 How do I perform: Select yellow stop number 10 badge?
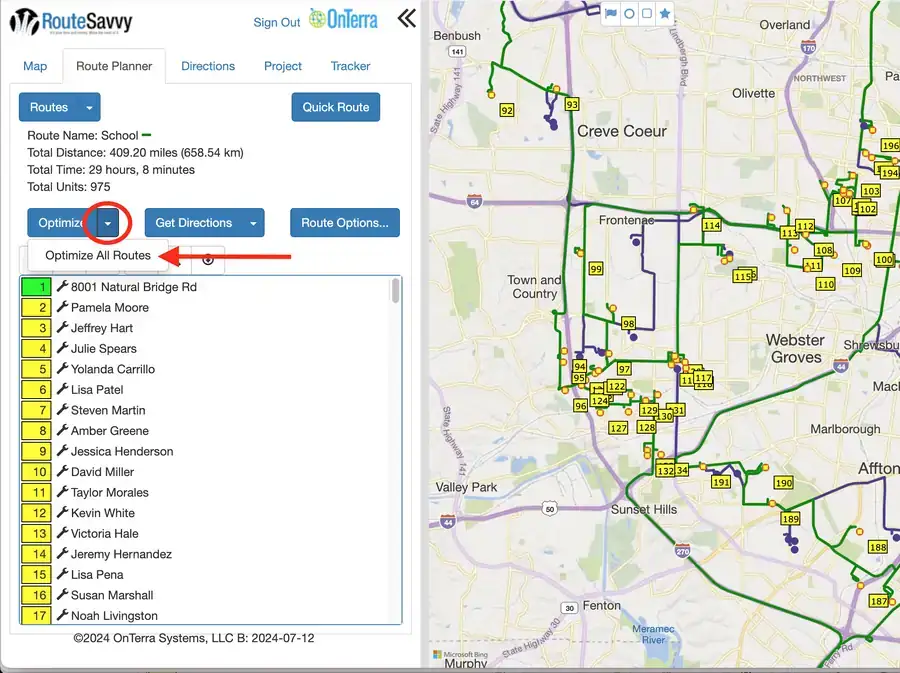click(36, 472)
